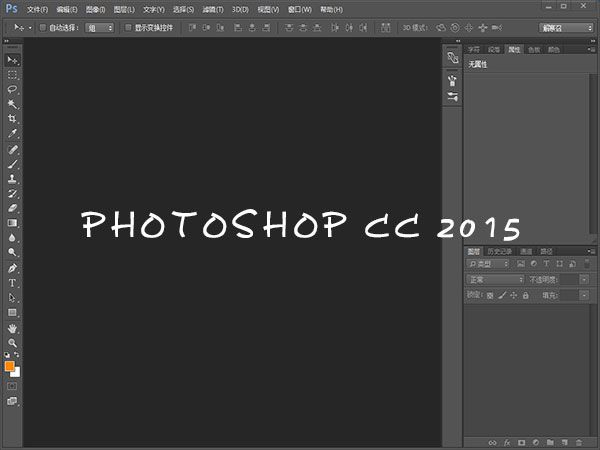This screenshot has width=600, height=450.
Task: Select the Horizontal Type tool
Action: point(12,283)
